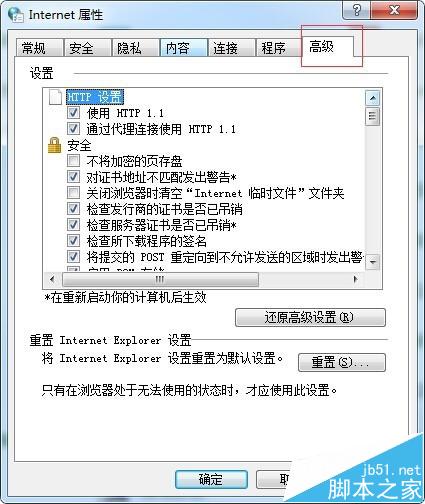Enable 不将加密的页存盘 checkbox

73,161
